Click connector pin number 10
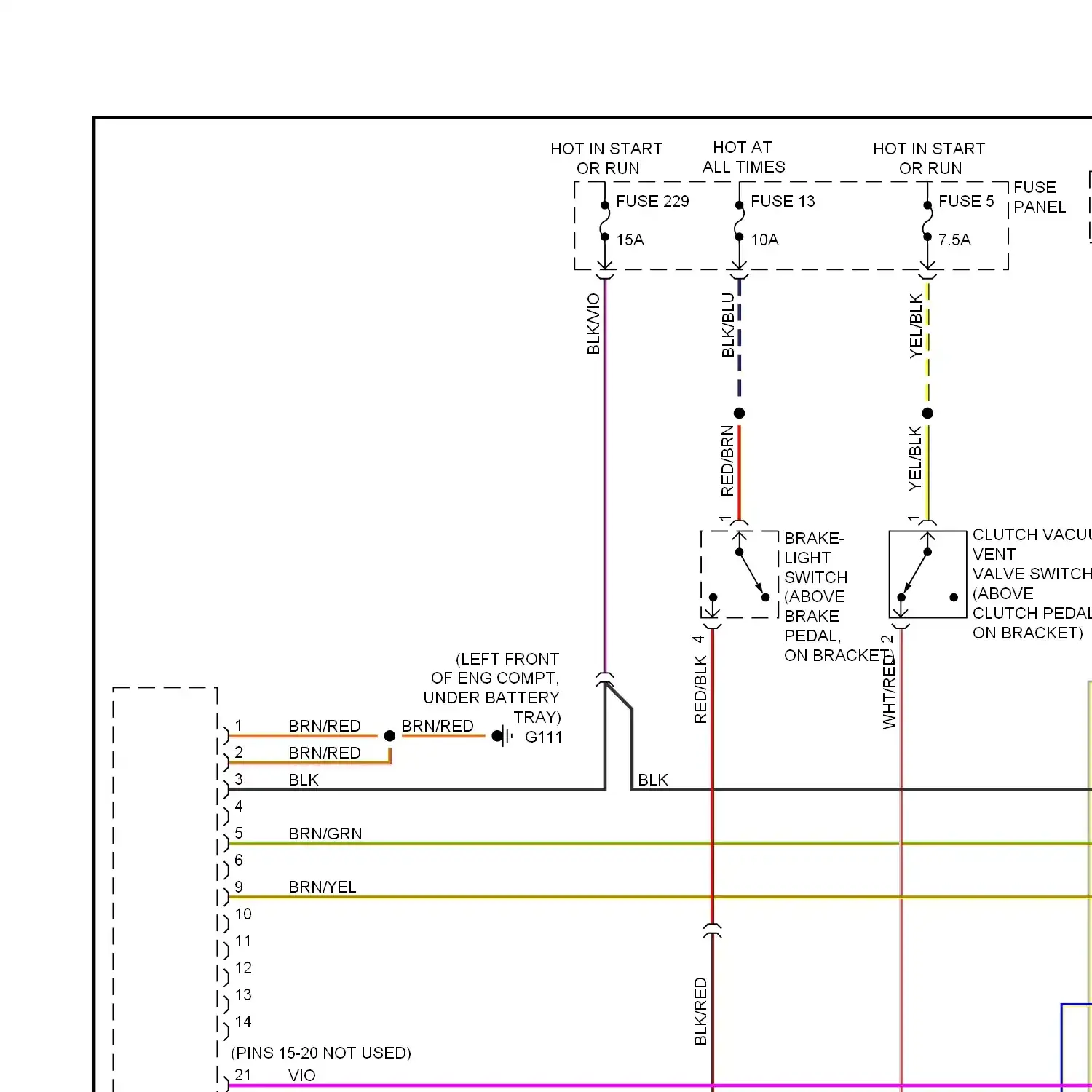 click(243, 914)
